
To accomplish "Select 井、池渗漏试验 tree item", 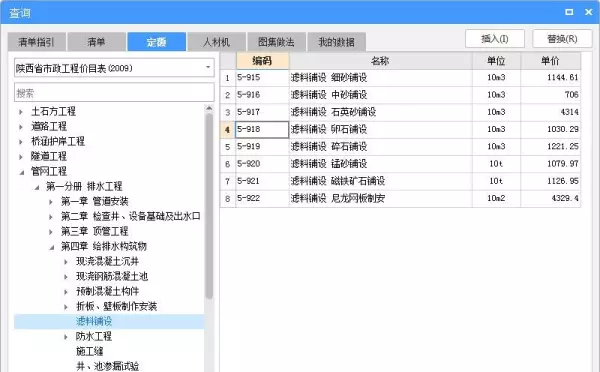I will pyautogui.click(x=108, y=366).
